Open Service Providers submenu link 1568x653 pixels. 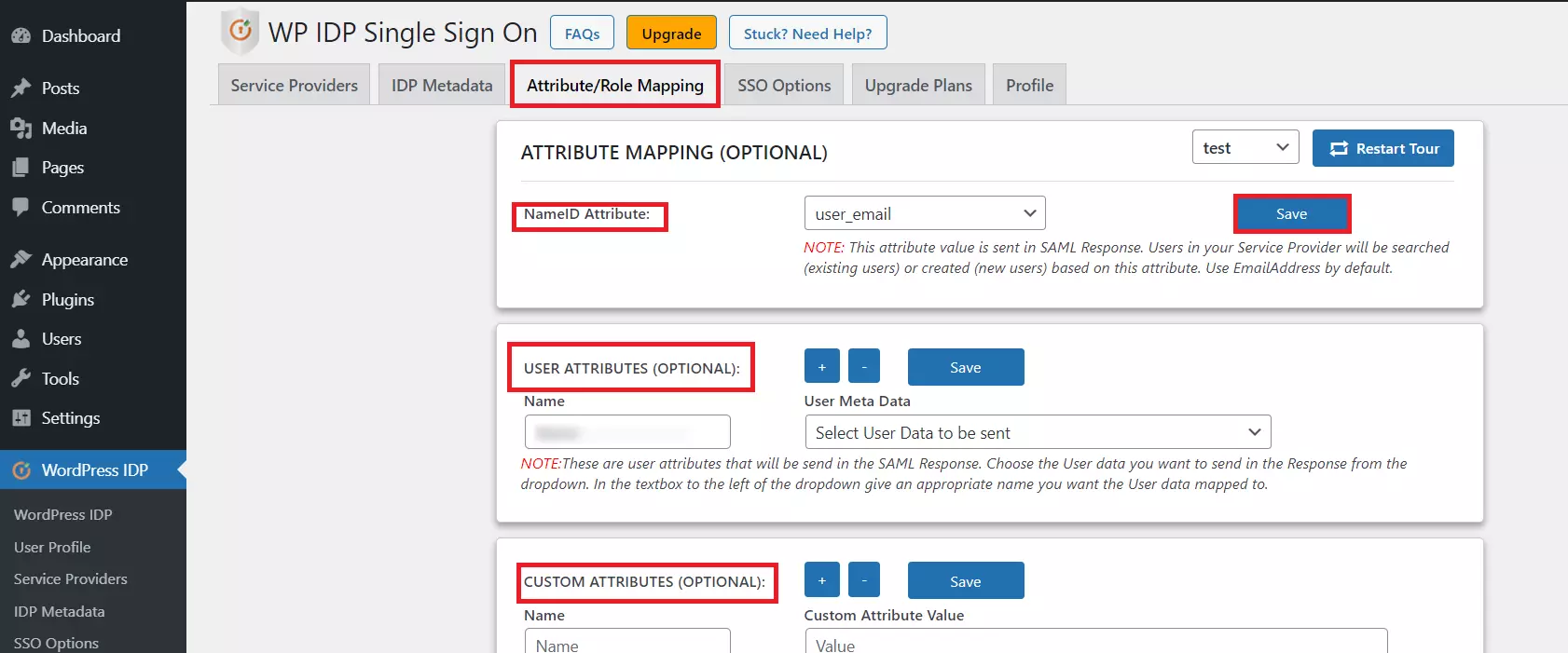coord(71,578)
